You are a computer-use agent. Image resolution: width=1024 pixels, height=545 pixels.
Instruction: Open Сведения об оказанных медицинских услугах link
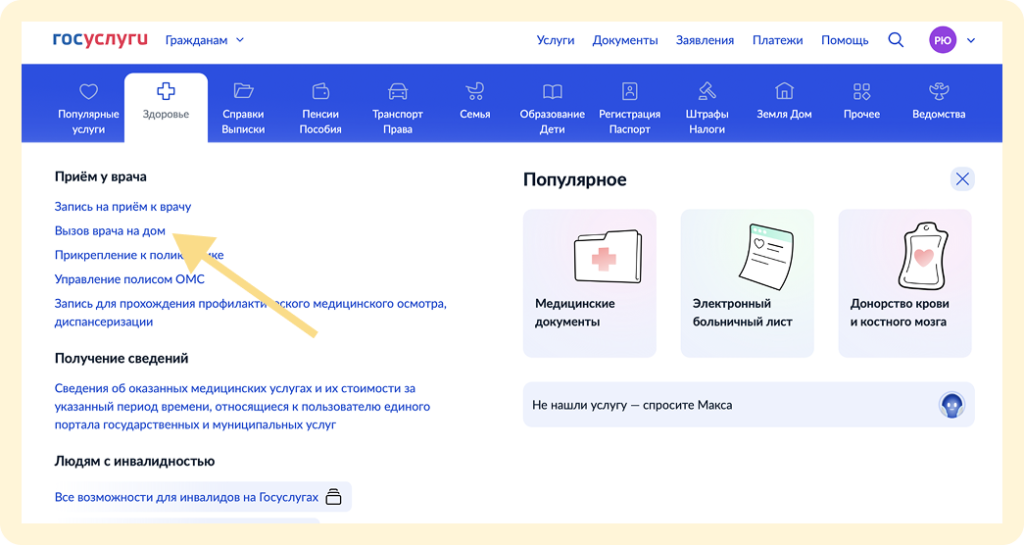tap(242, 406)
